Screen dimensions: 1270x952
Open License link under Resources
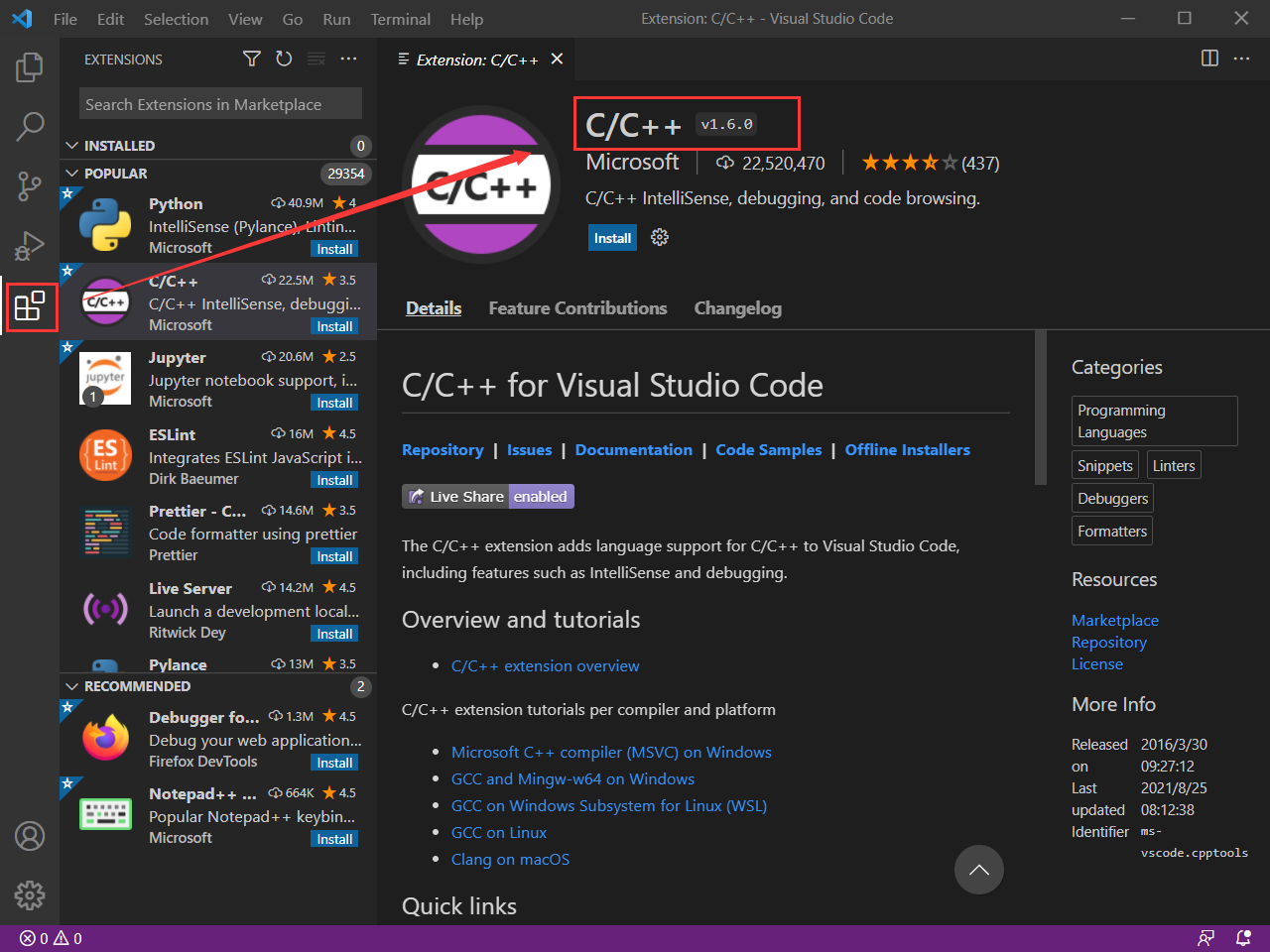coord(1097,664)
